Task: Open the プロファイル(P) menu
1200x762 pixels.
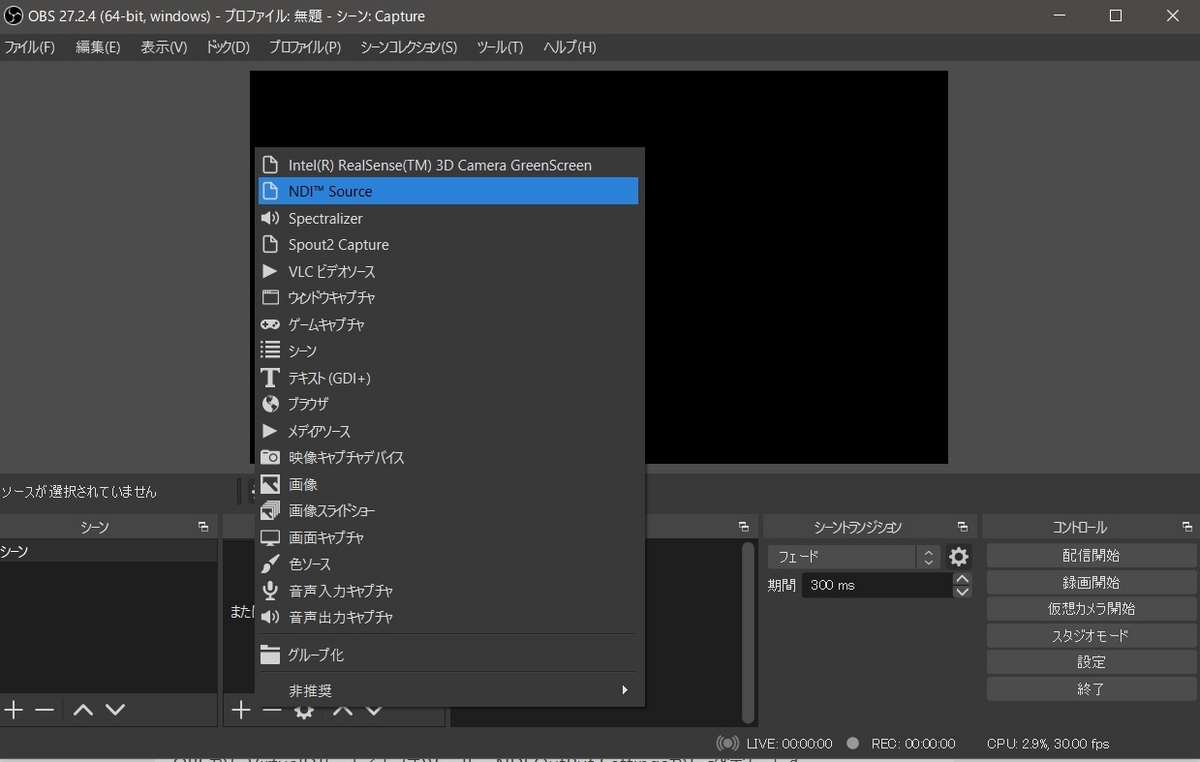Action: pos(305,47)
